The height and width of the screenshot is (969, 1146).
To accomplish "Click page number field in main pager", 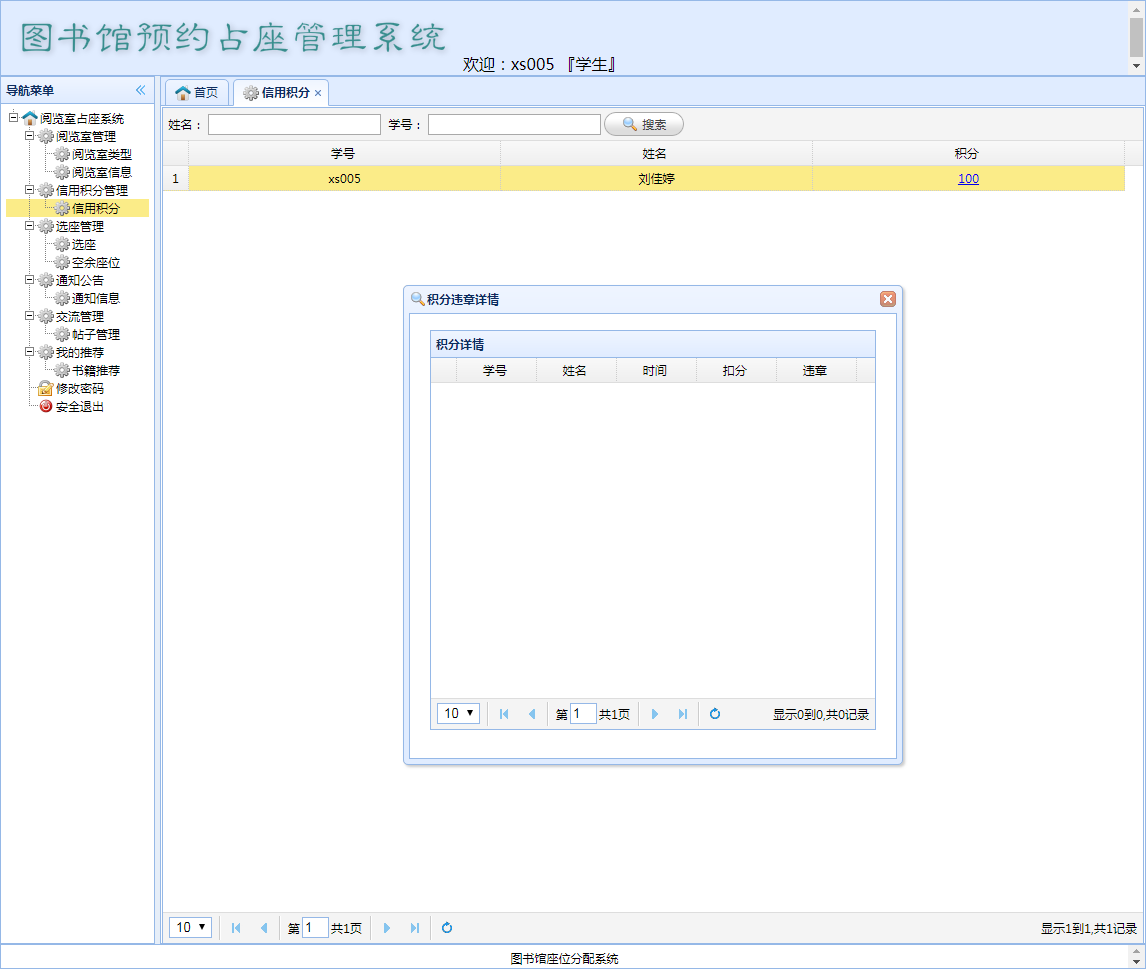I will (315, 927).
